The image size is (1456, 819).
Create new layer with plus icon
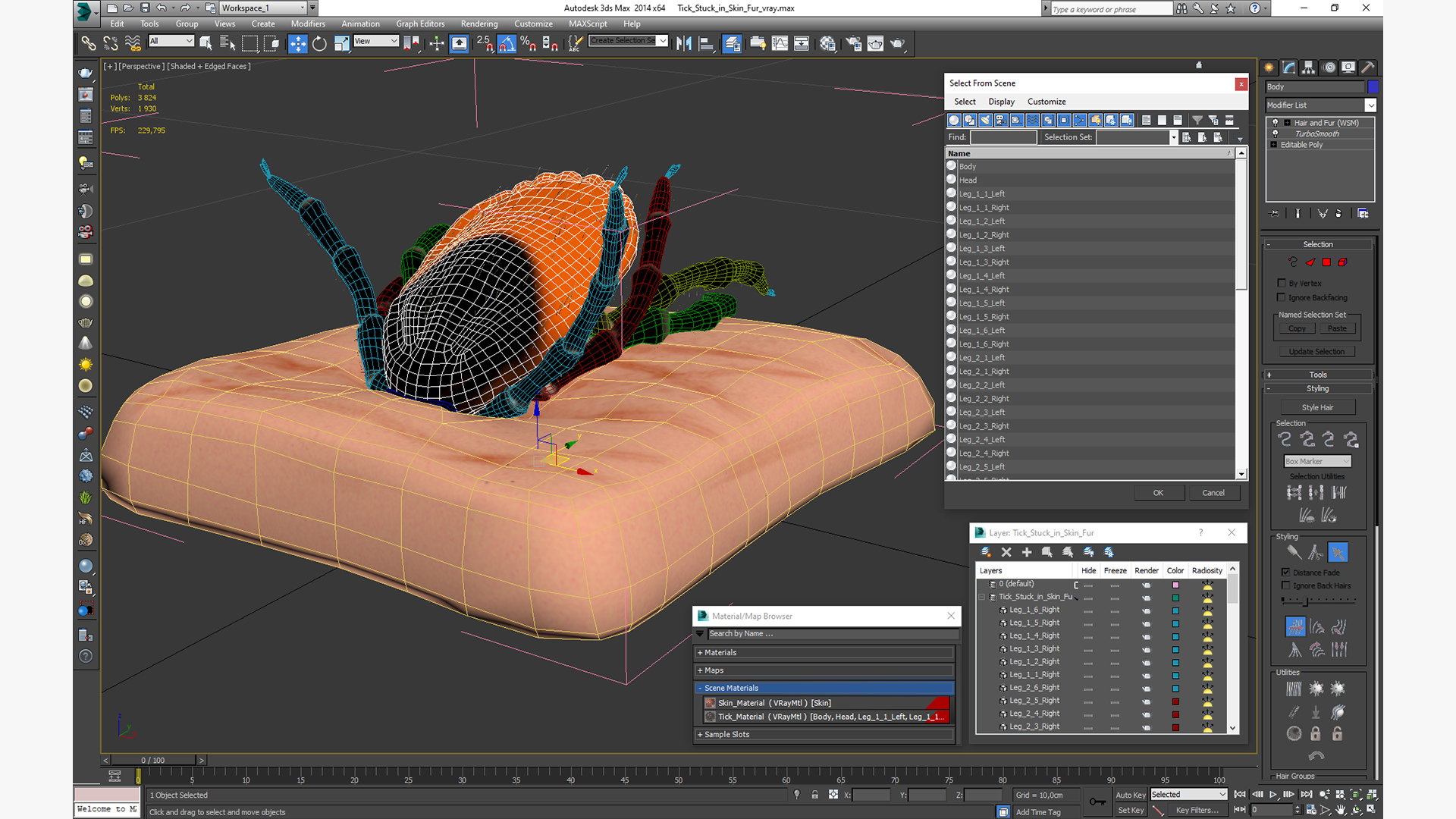[x=1027, y=552]
